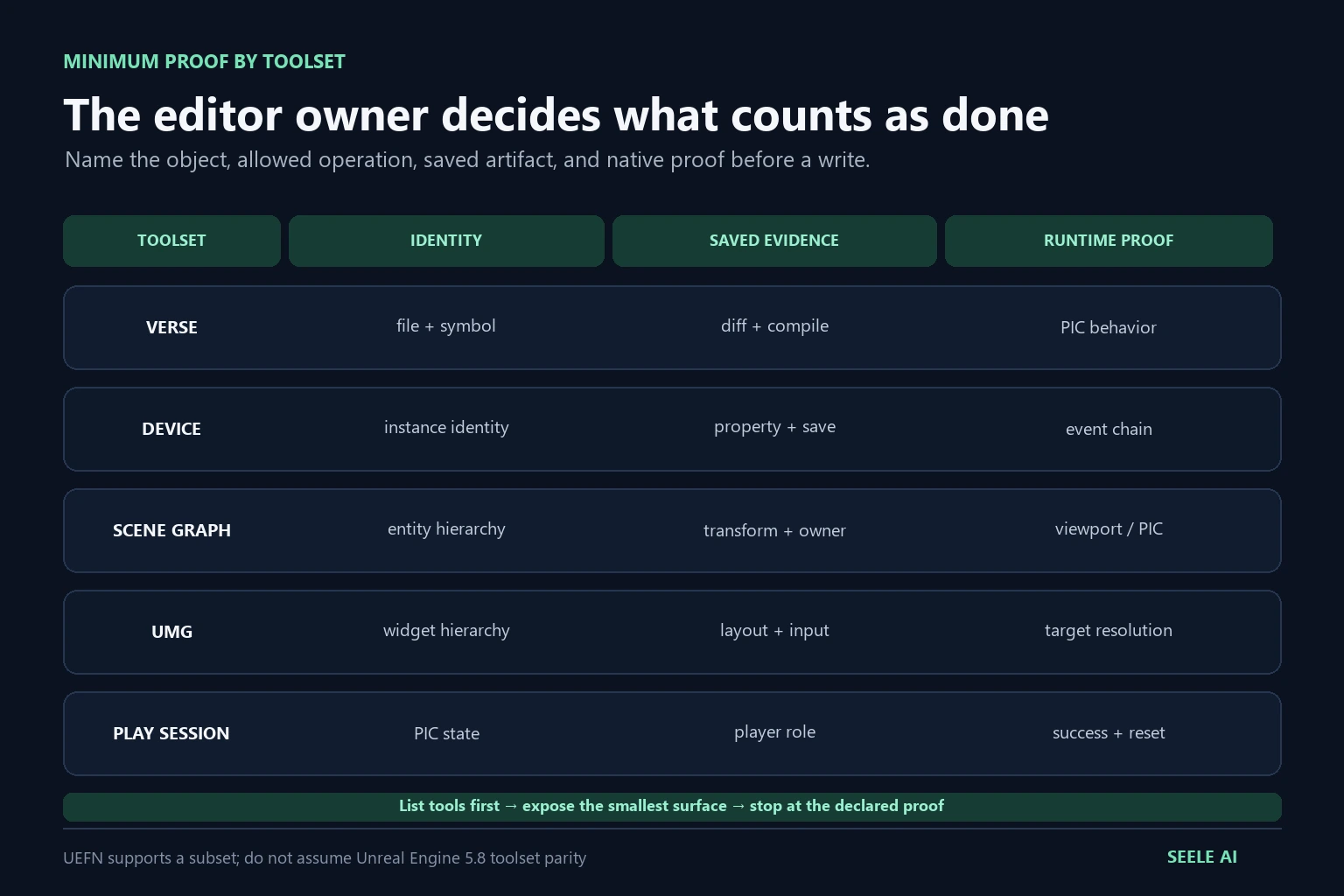Click the 'file + symbol' cell
Image resolution: width=1344 pixels, height=896 pixels.
pos(446,325)
